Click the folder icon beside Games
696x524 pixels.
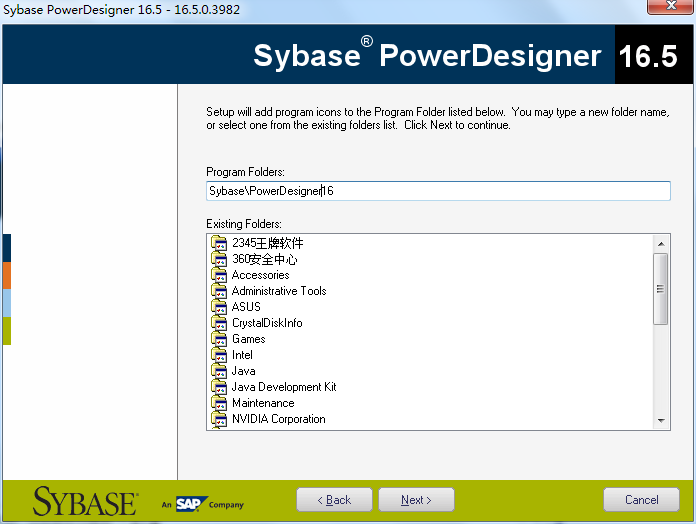(x=219, y=339)
